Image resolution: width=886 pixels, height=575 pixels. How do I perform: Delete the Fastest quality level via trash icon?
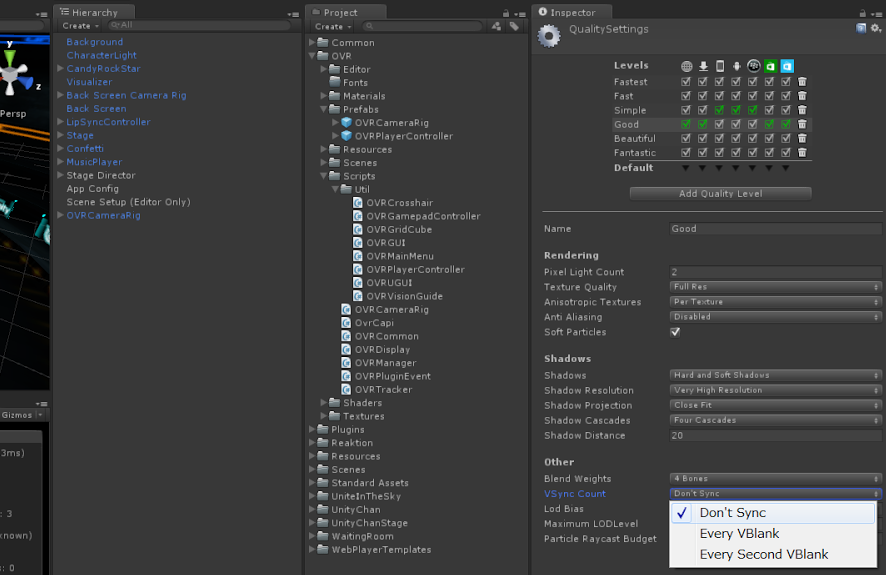pos(802,82)
